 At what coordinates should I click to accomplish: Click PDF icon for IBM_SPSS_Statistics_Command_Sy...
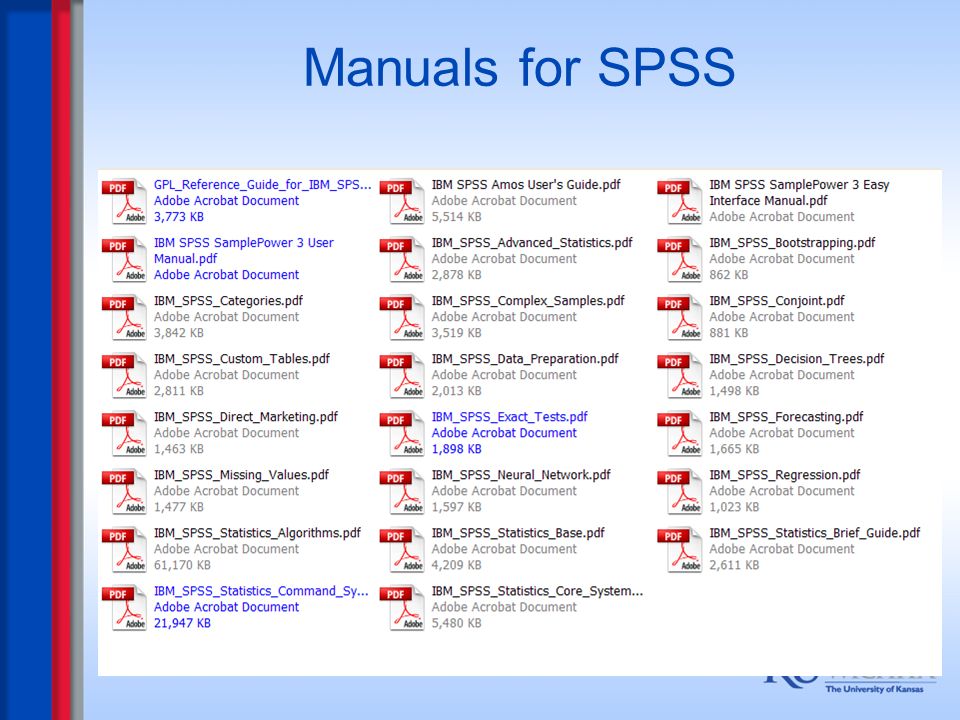tap(124, 607)
